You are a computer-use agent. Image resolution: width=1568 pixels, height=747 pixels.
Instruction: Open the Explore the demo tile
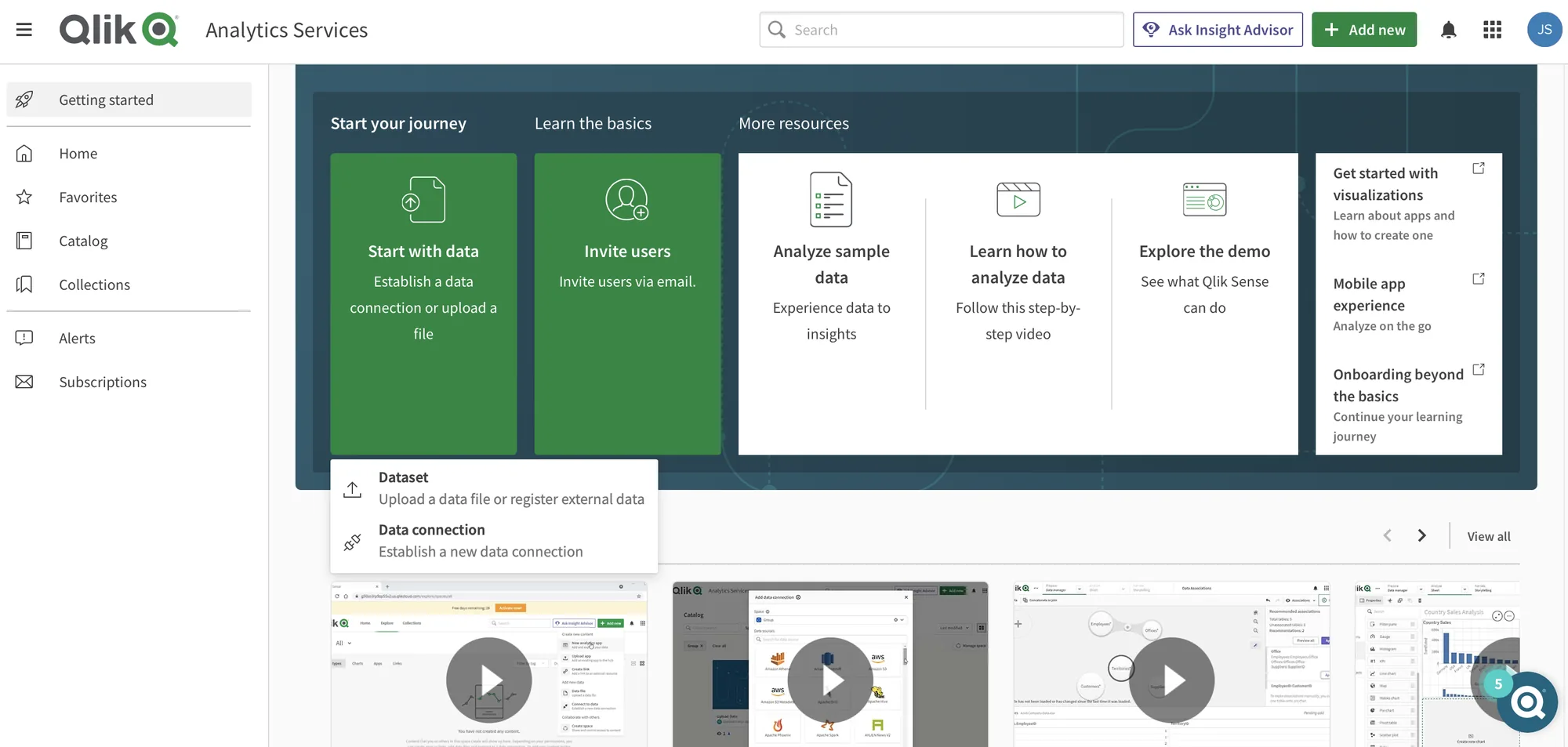(1205, 303)
